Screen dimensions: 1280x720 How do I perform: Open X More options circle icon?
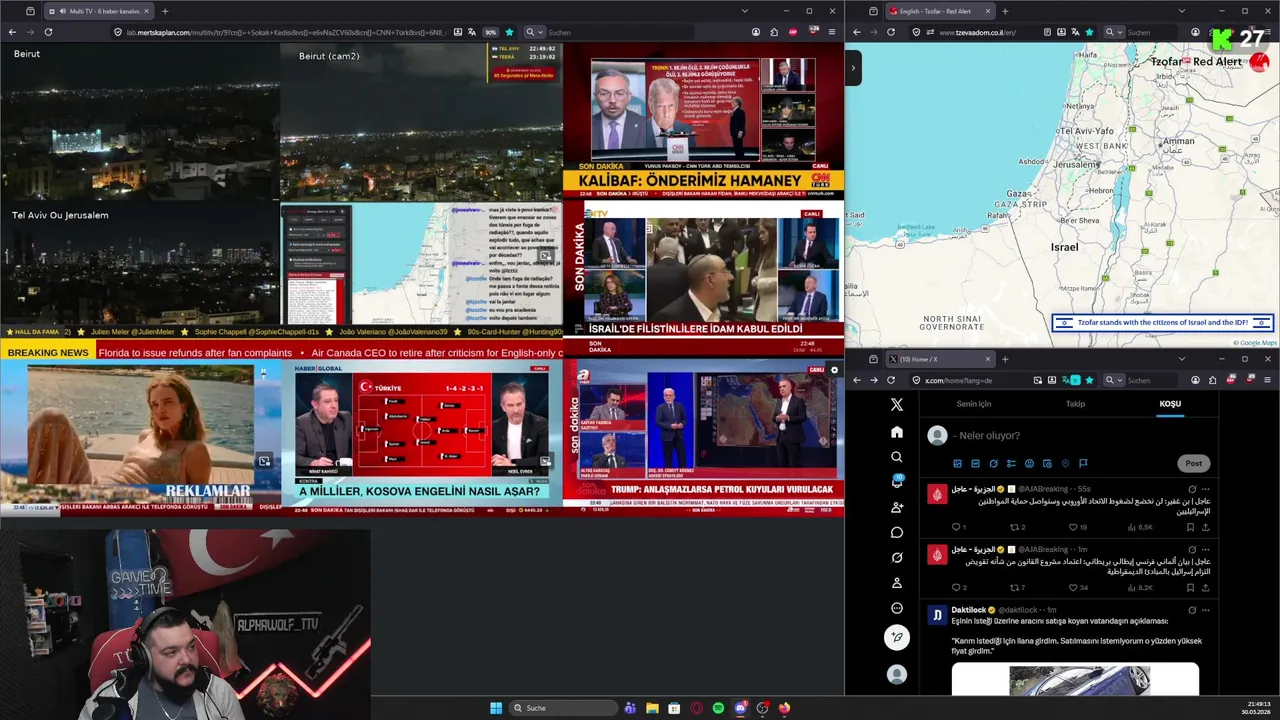pos(897,608)
